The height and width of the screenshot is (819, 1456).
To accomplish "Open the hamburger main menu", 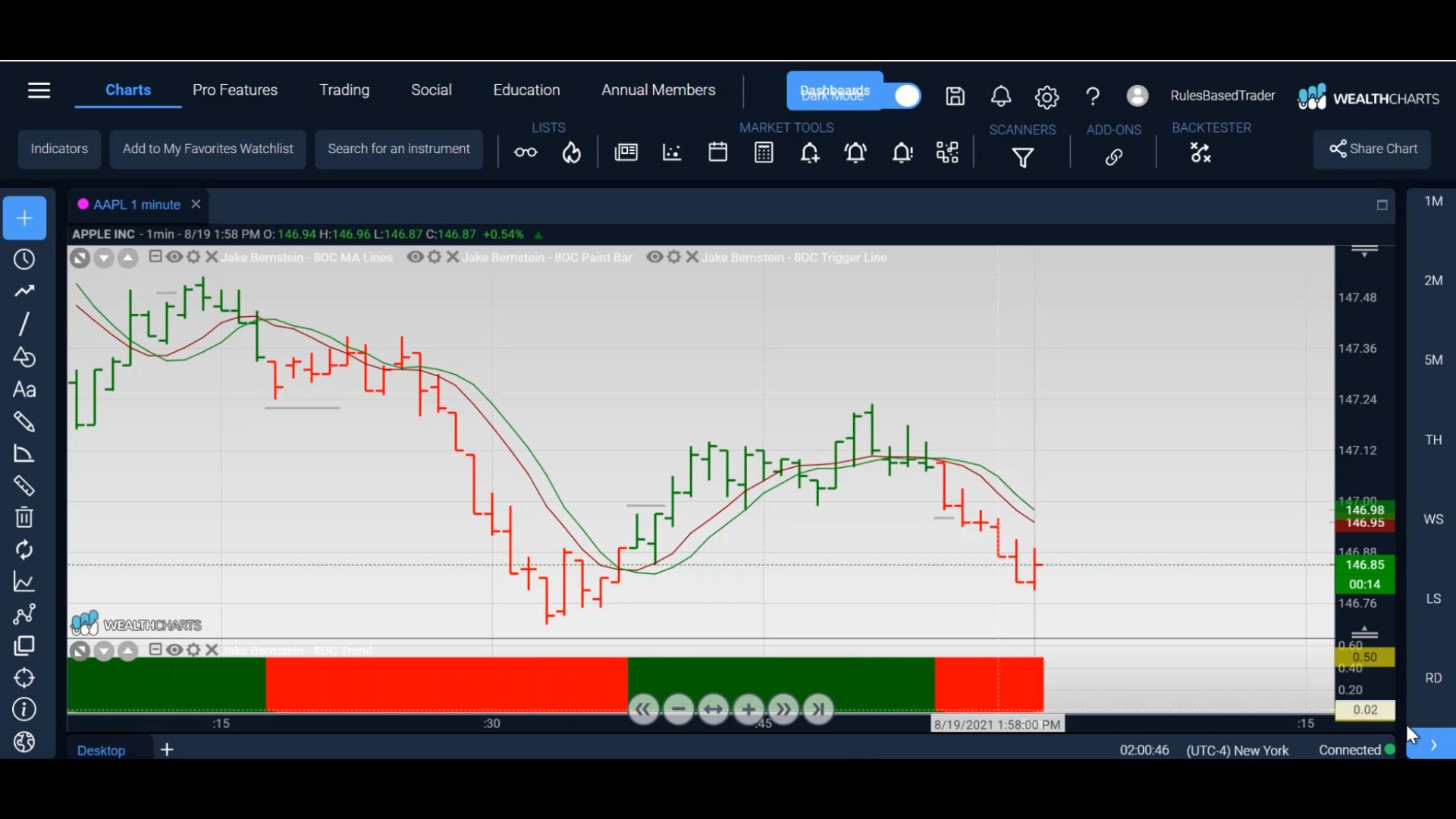I will (39, 91).
